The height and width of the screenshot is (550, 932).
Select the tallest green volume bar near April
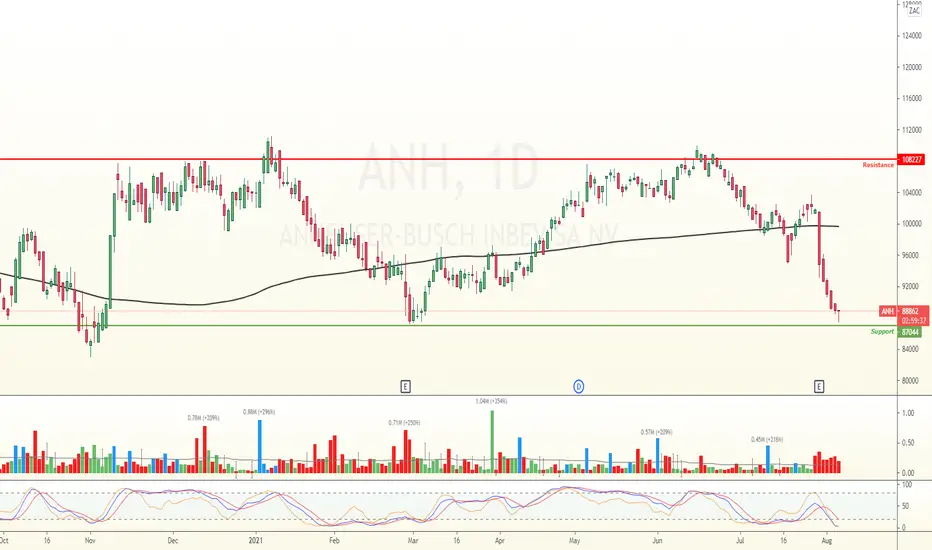tap(492, 442)
